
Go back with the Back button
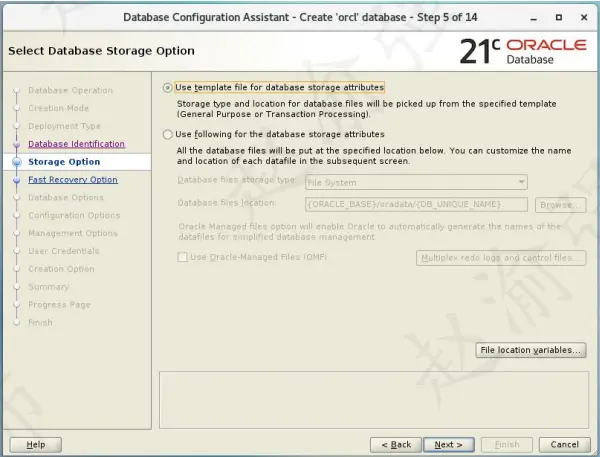(396, 444)
